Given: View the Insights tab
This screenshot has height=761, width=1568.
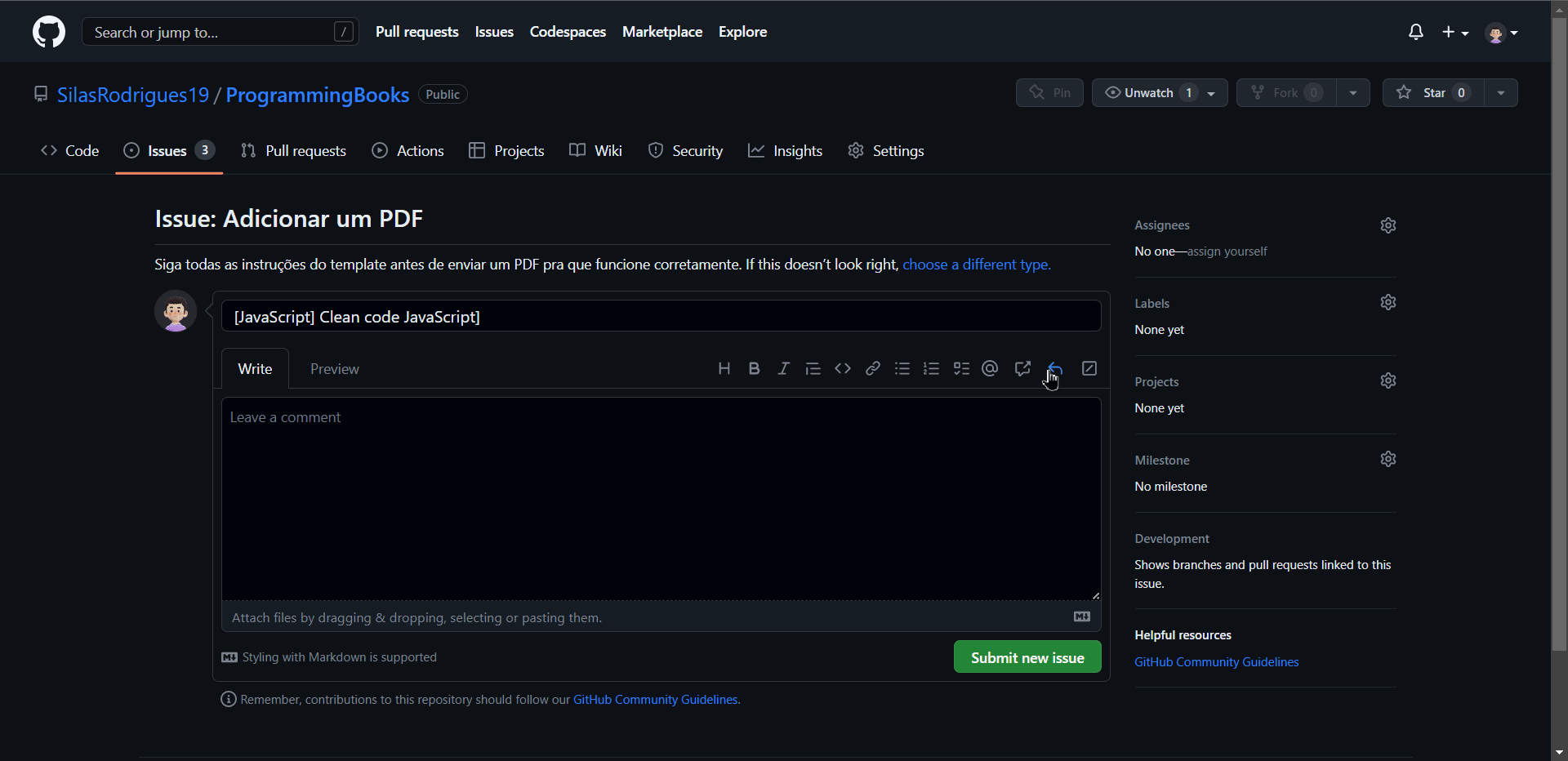Looking at the screenshot, I should (786, 151).
